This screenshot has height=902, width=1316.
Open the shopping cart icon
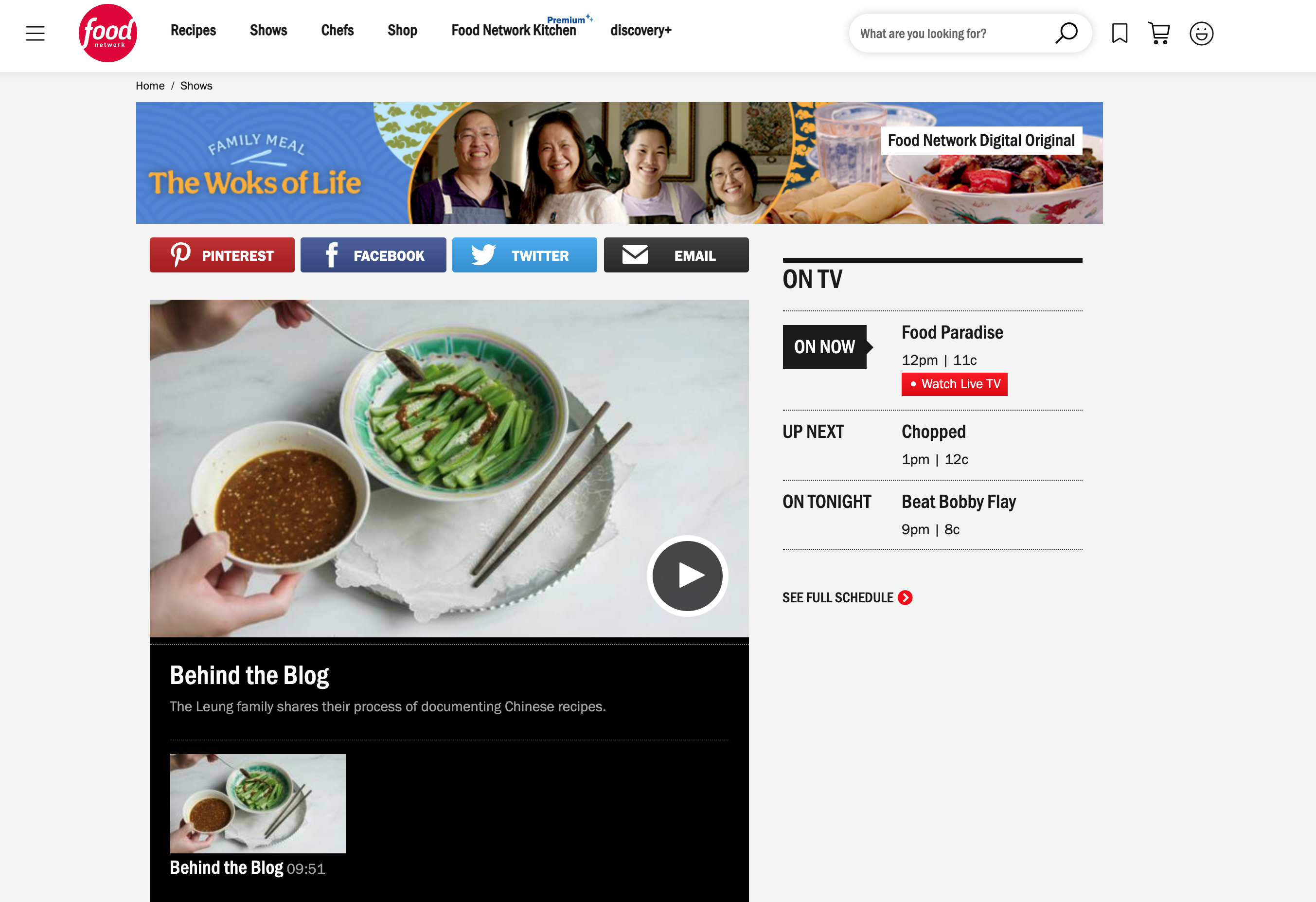[x=1159, y=33]
